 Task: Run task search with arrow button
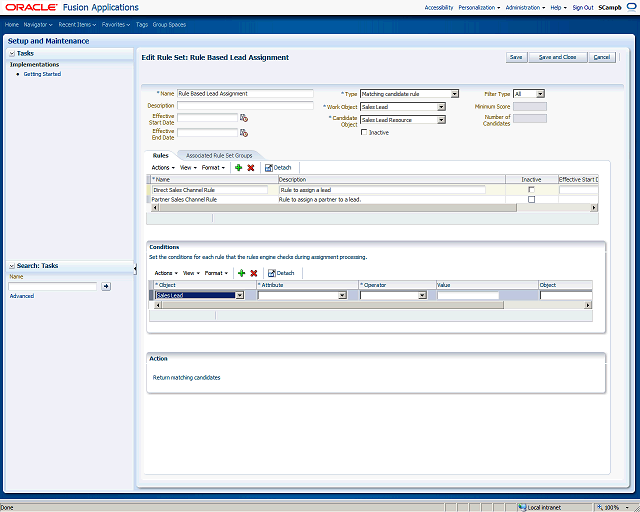[106, 286]
